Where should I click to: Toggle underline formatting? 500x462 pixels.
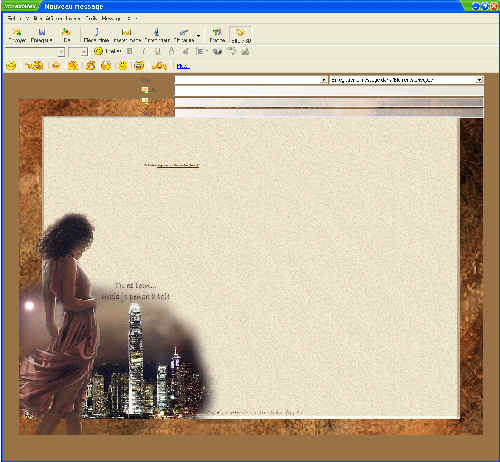(158, 51)
